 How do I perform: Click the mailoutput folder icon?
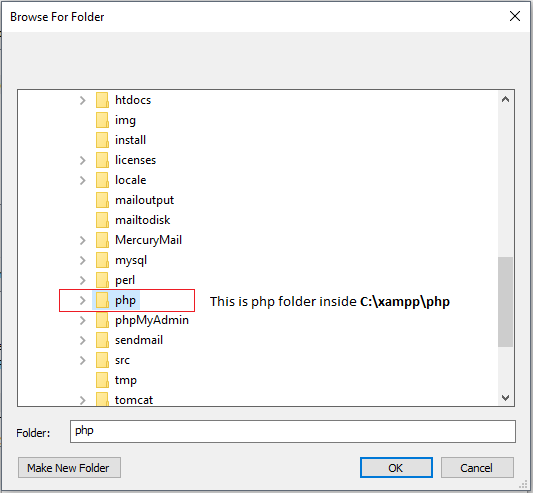coord(102,200)
